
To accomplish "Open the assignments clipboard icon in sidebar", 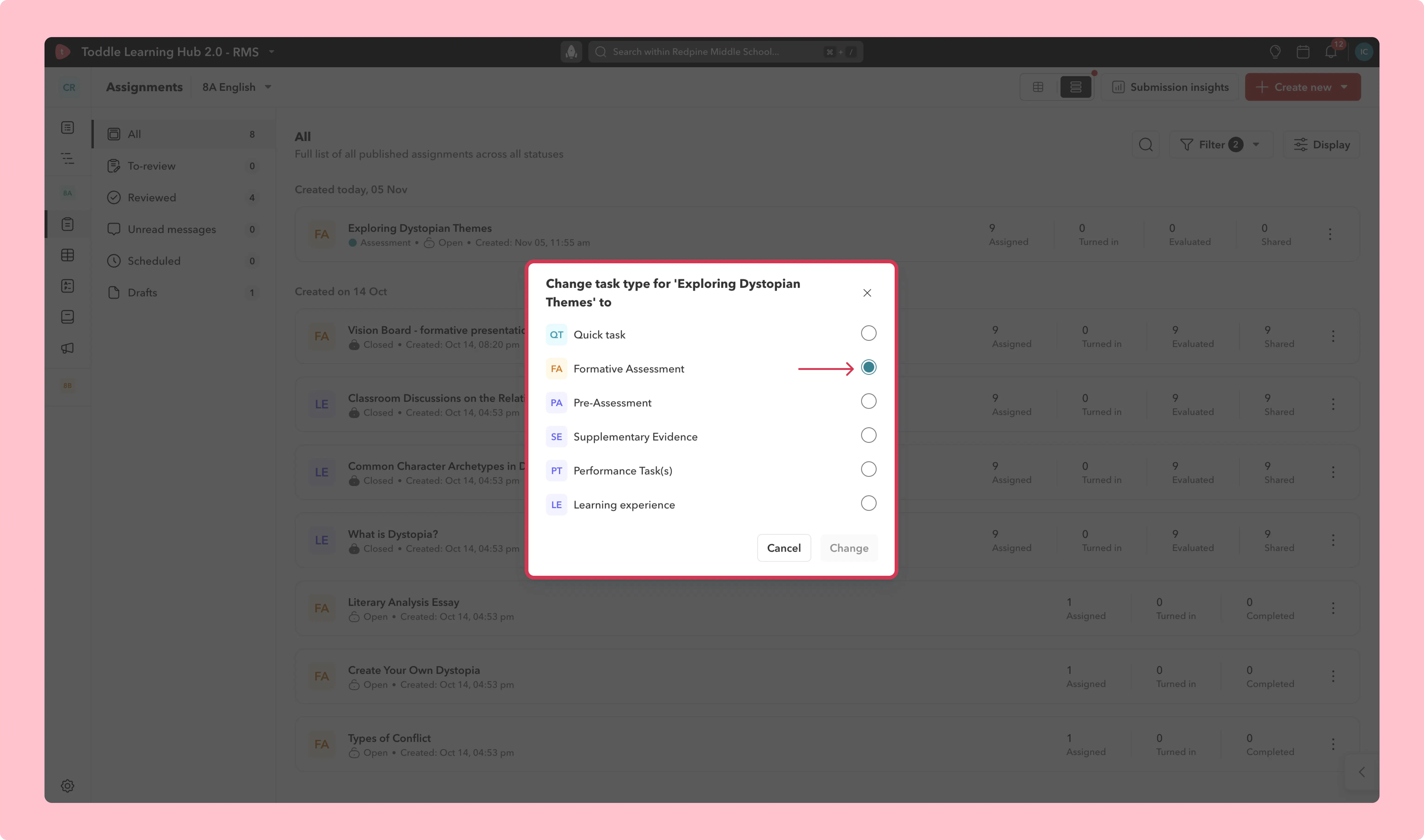I will click(x=67, y=224).
